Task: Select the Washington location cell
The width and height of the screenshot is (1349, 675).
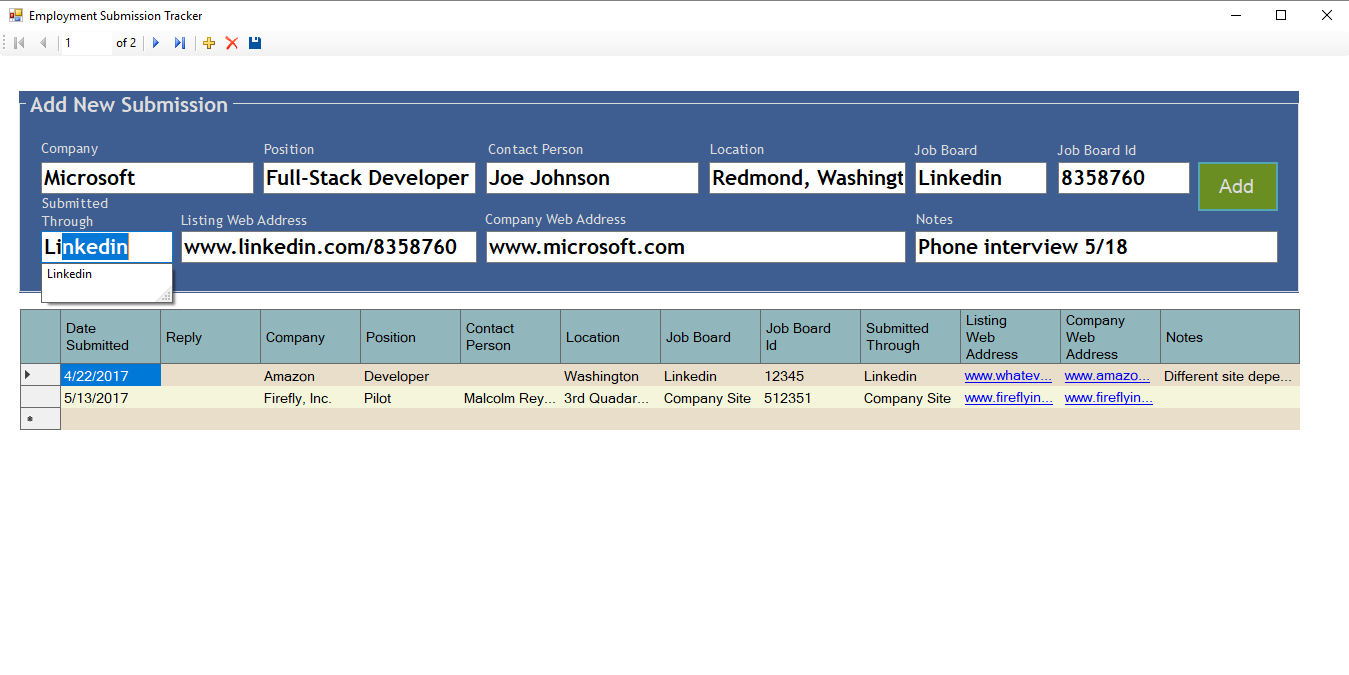Action: pyautogui.click(x=610, y=376)
